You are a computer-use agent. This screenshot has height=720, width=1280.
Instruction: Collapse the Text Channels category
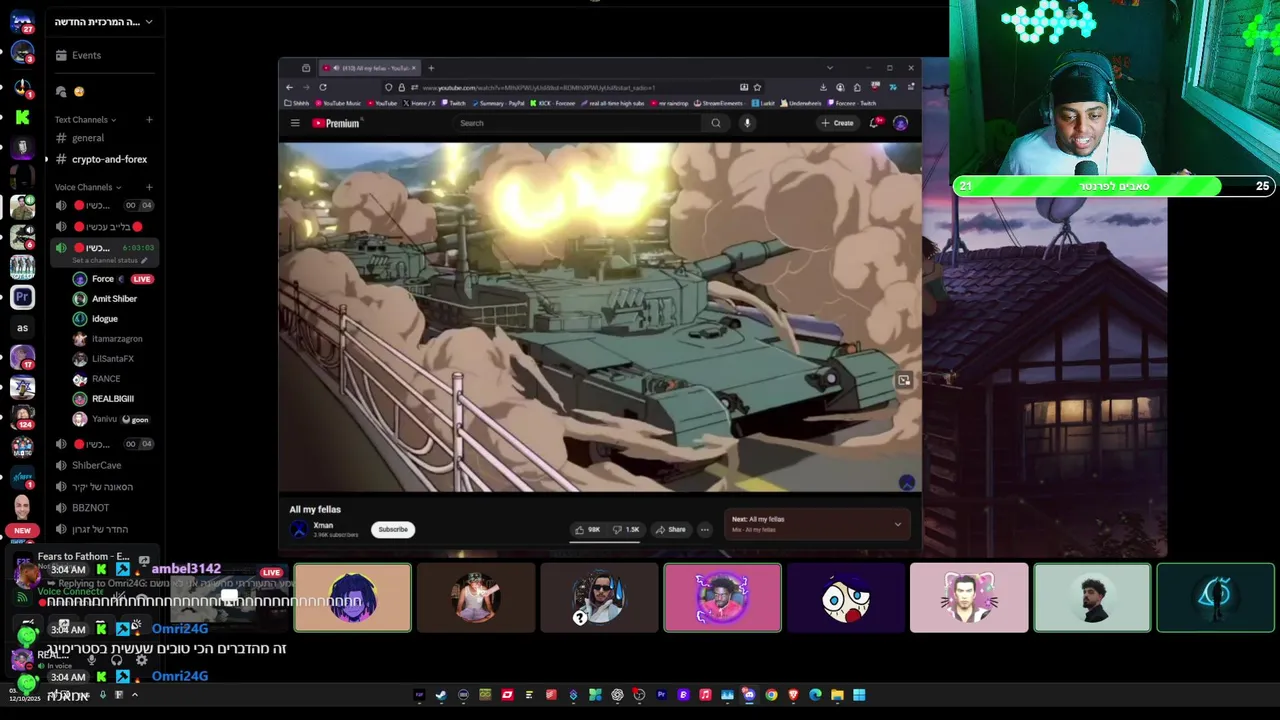[85, 120]
